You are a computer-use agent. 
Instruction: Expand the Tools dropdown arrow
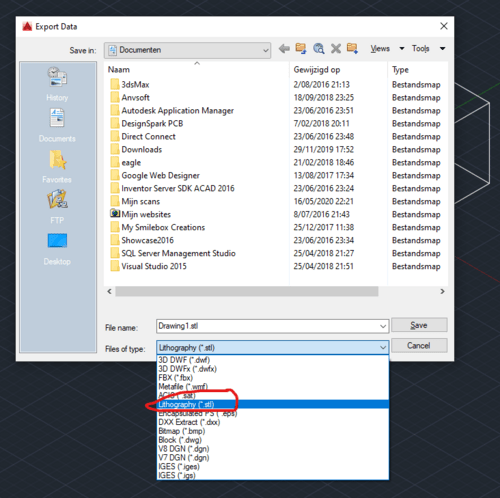tap(442, 49)
